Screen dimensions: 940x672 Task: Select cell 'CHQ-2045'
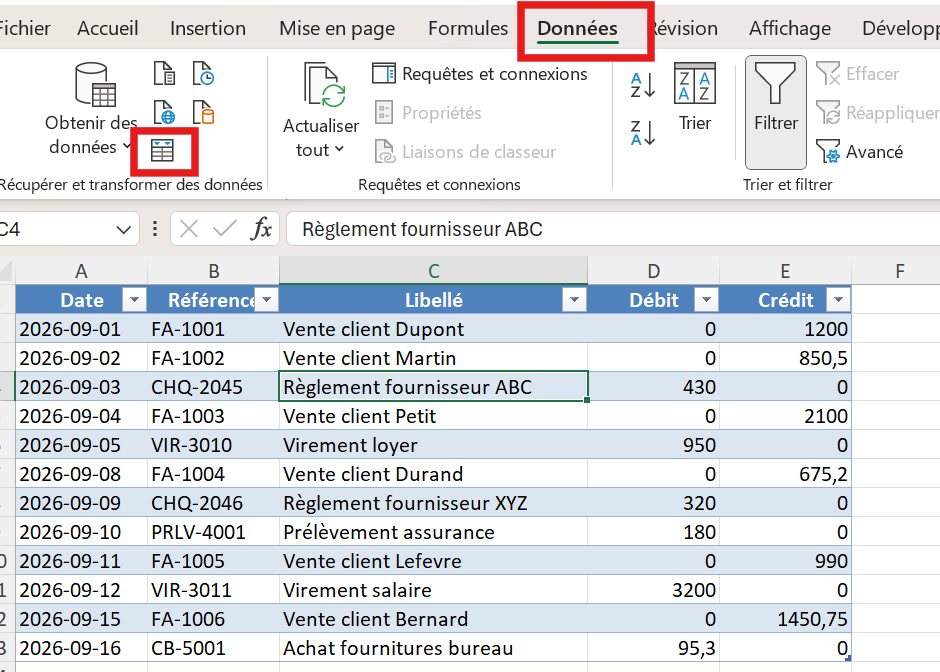point(213,387)
